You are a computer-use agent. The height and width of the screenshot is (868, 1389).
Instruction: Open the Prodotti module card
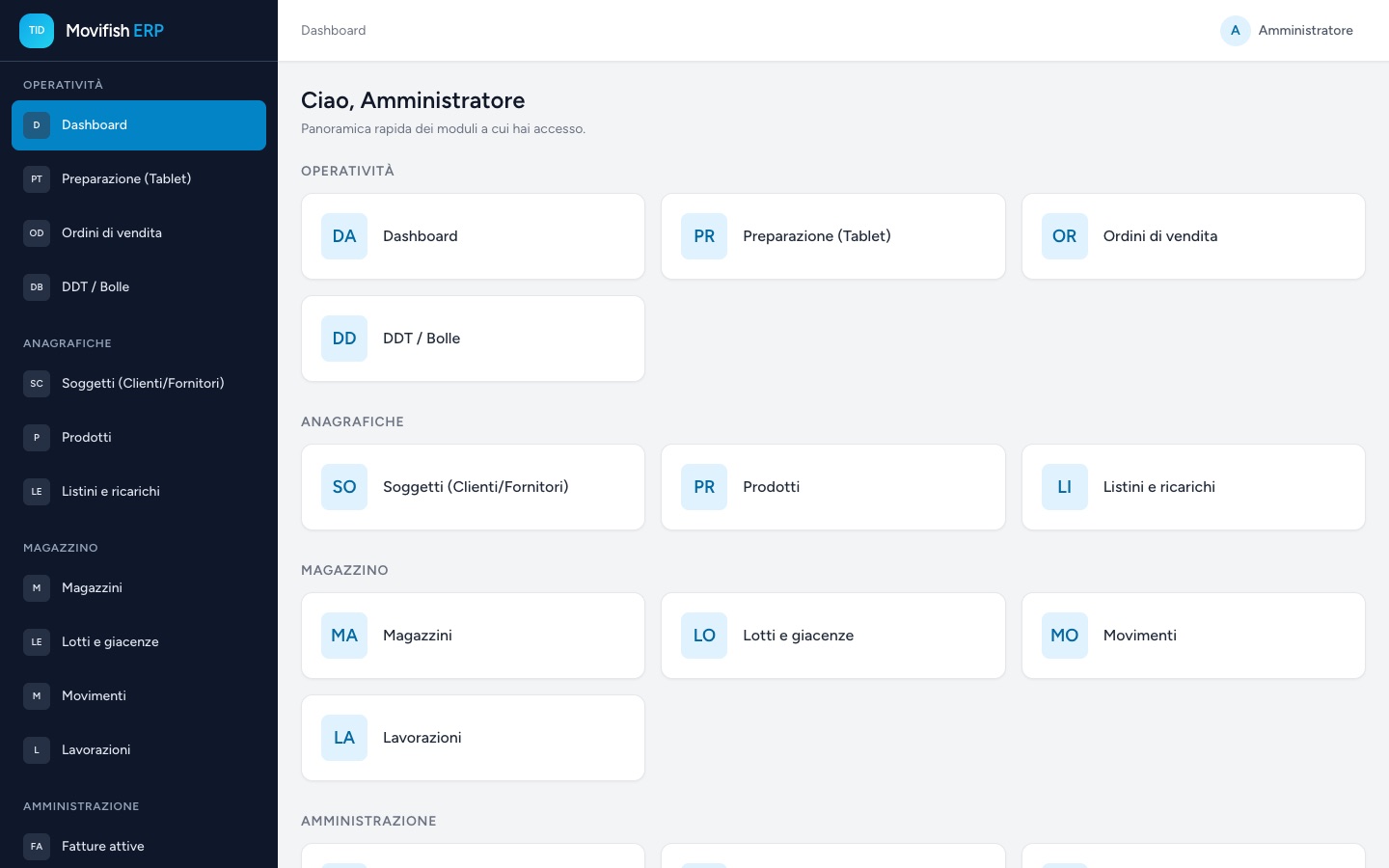(x=833, y=487)
